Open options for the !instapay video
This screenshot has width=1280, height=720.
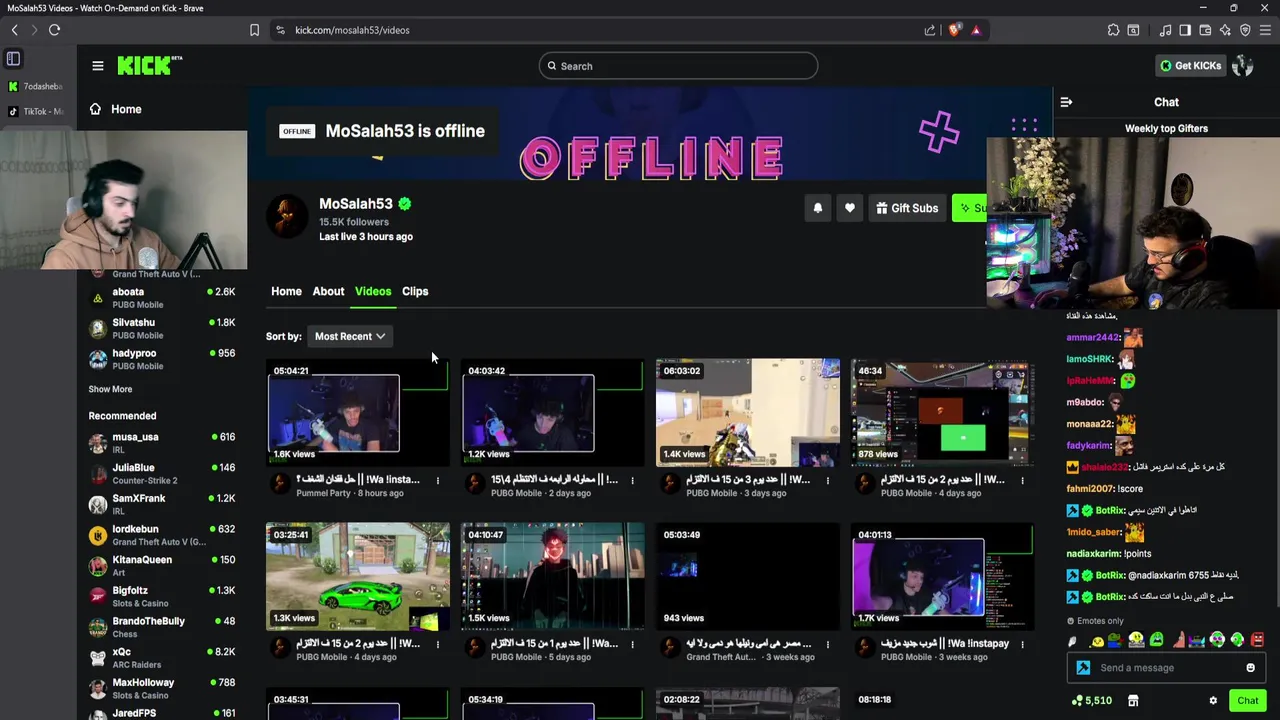[1022, 644]
